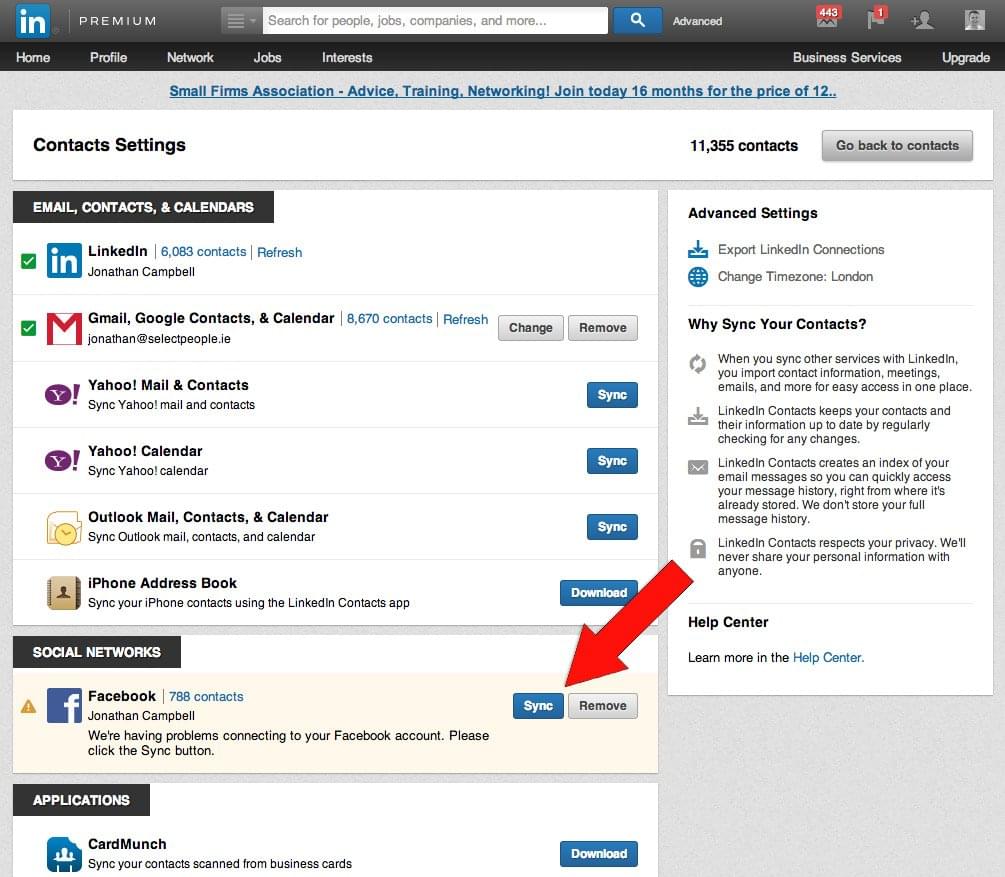Click the CardMunch app icon
Screen dimensions: 1005x877
pos(64,854)
